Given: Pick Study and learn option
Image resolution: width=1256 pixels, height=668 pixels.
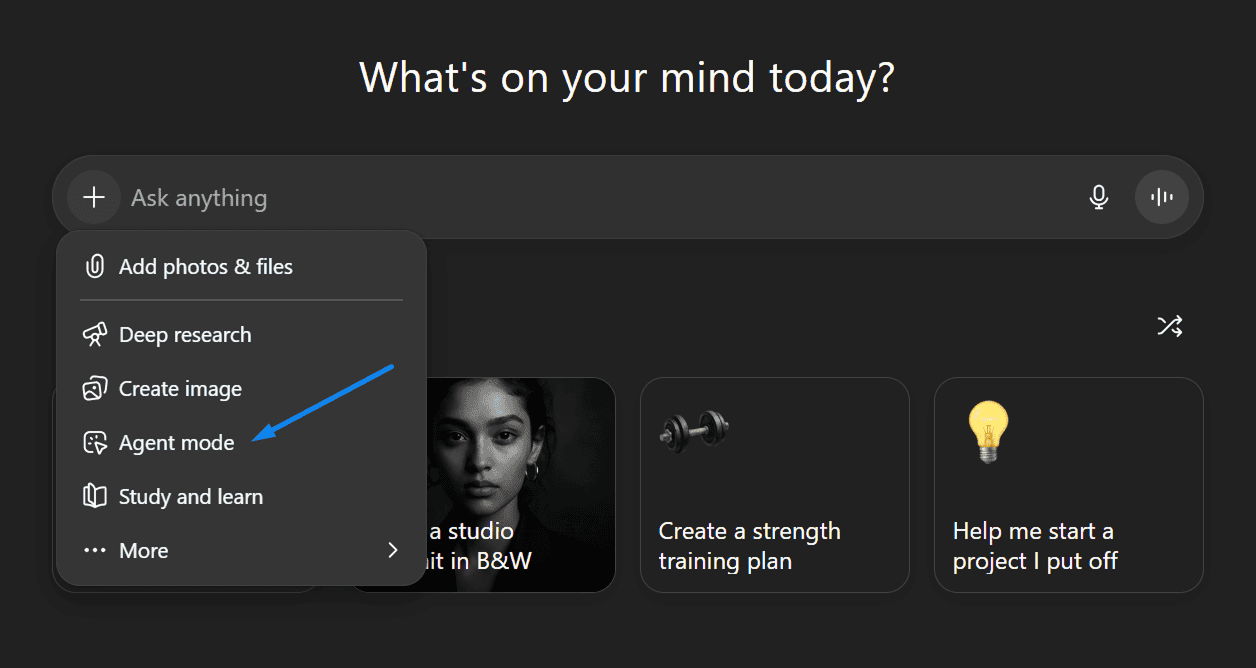Looking at the screenshot, I should tap(191, 497).
